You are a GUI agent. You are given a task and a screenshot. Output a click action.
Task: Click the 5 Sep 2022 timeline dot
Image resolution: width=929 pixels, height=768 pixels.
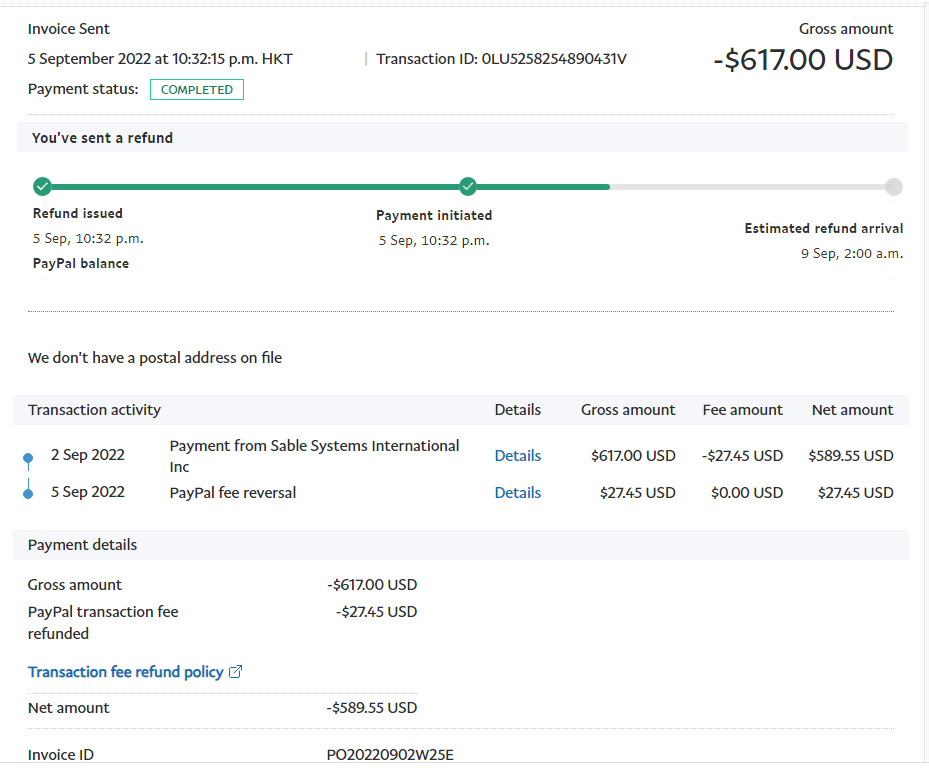click(x=28, y=493)
